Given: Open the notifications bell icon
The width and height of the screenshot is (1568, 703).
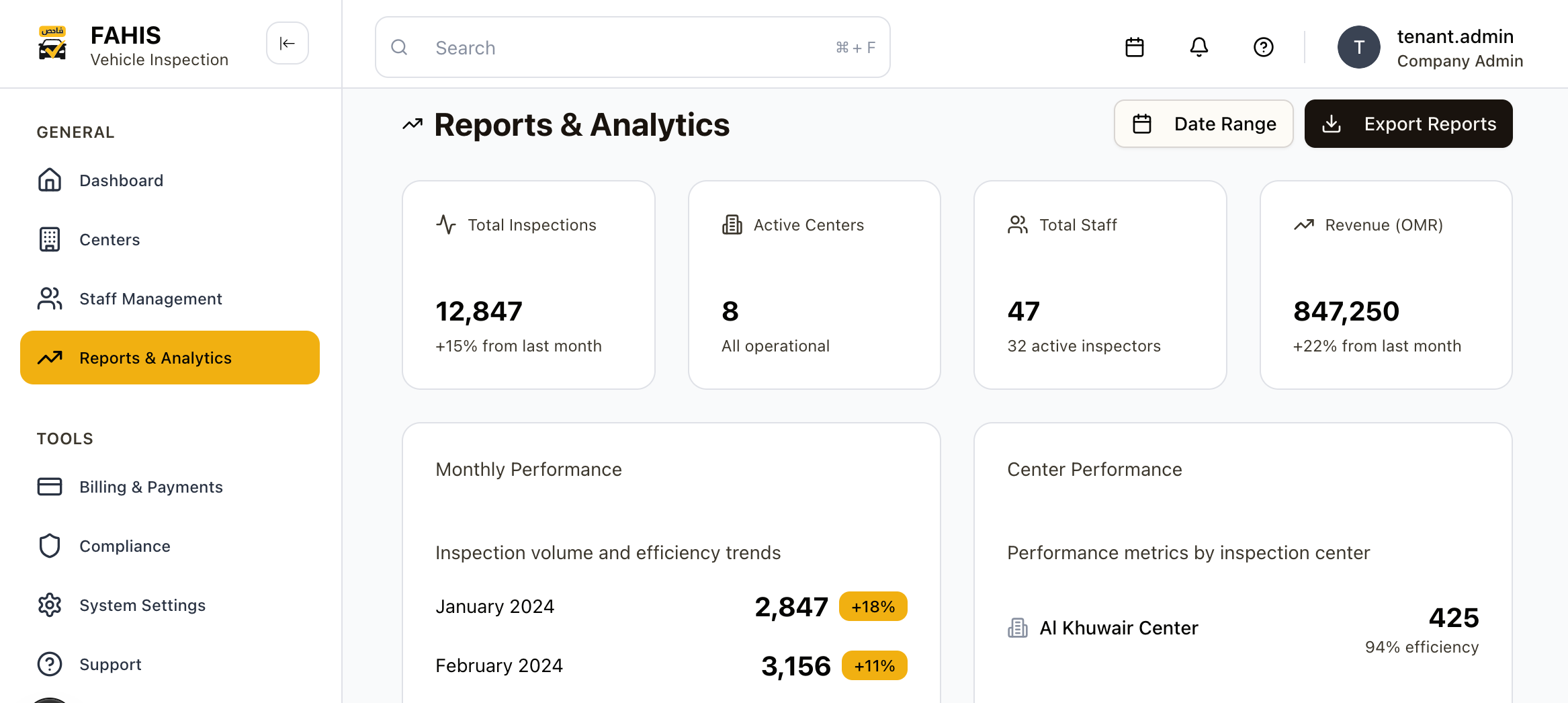Looking at the screenshot, I should (x=1200, y=47).
